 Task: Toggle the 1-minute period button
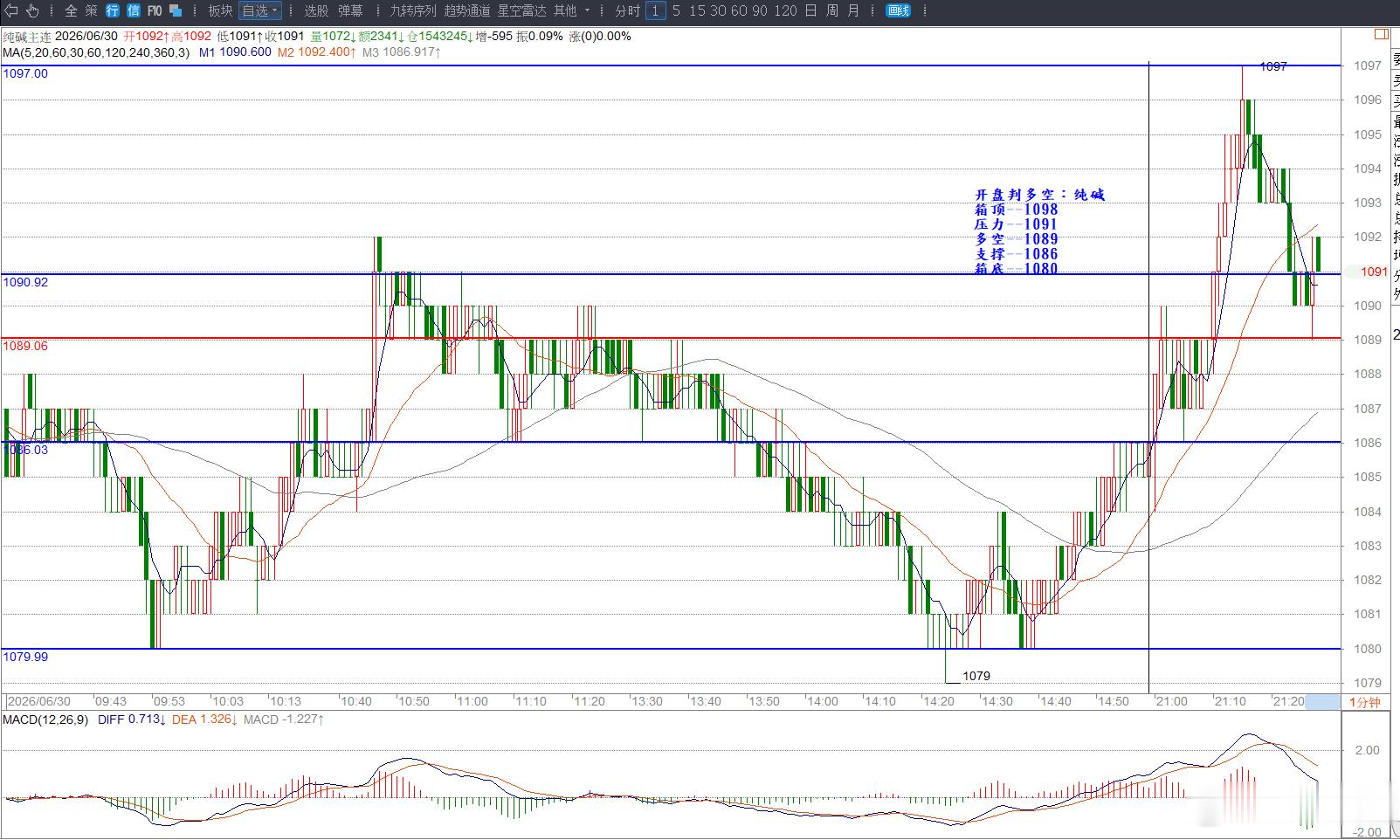655,10
